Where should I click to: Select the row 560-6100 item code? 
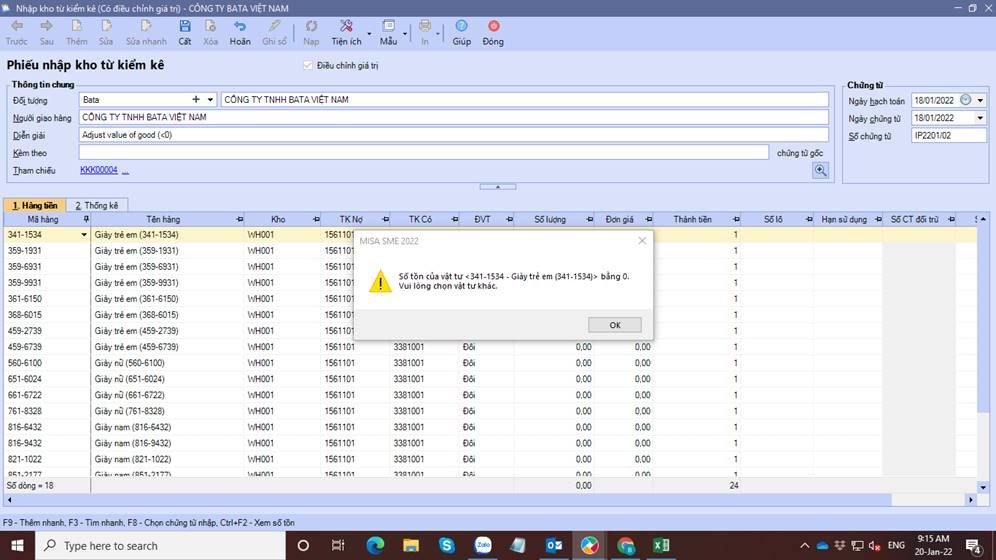[x=46, y=363]
